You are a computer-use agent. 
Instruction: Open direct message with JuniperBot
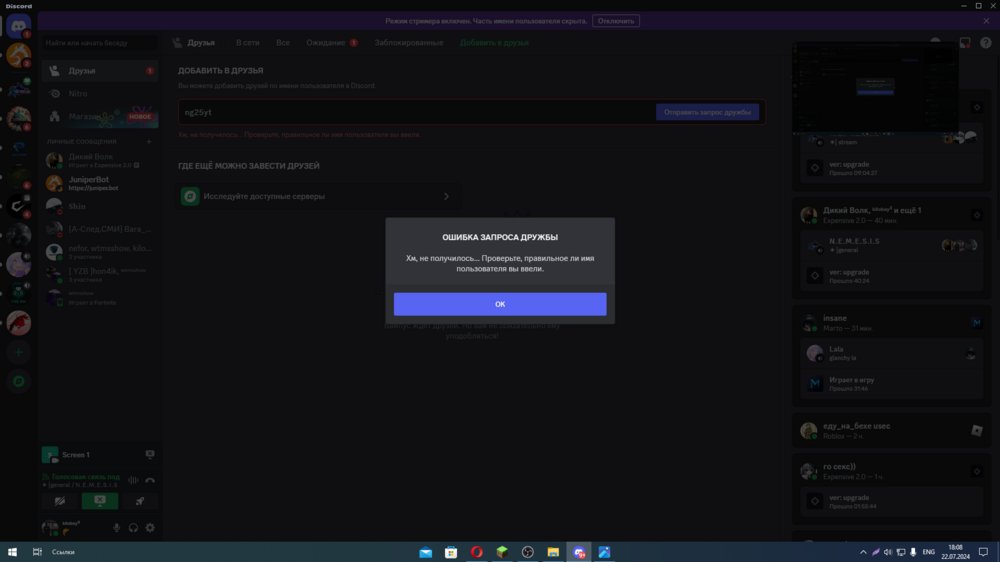pos(100,184)
